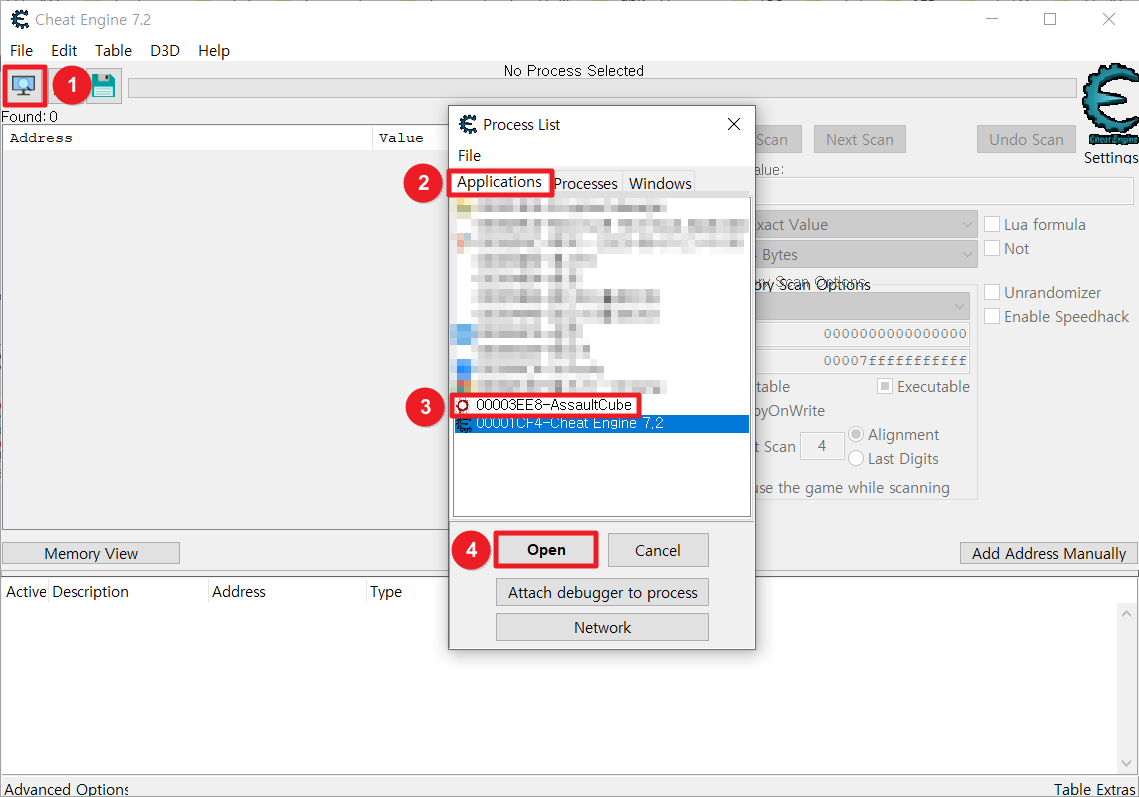Click the Open button

(x=546, y=550)
